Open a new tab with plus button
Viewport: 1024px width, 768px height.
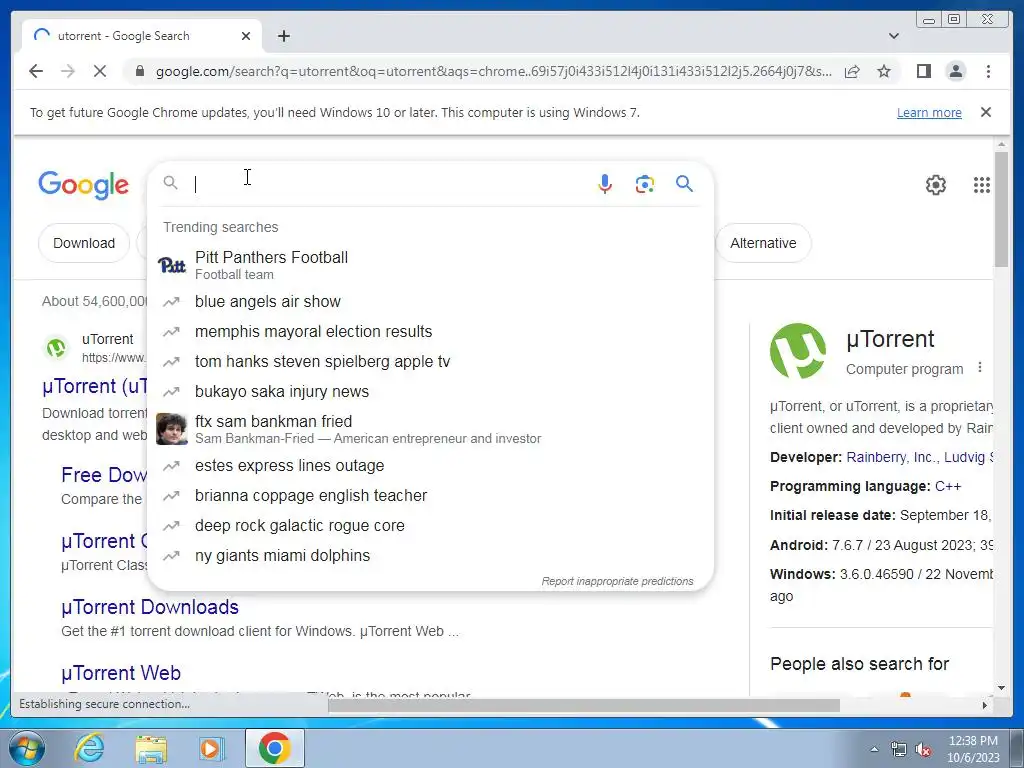[283, 36]
